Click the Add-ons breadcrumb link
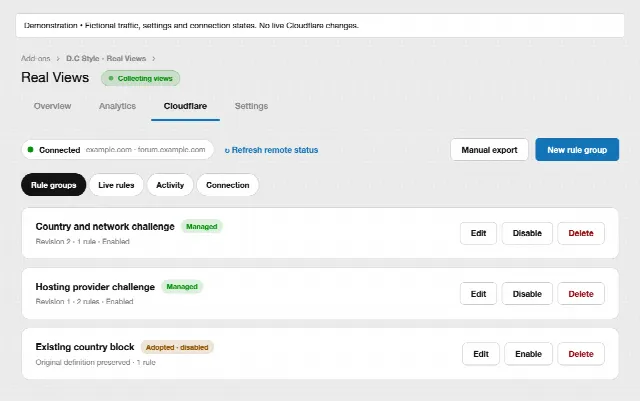Screen dimensions: 640x401 [36, 58]
